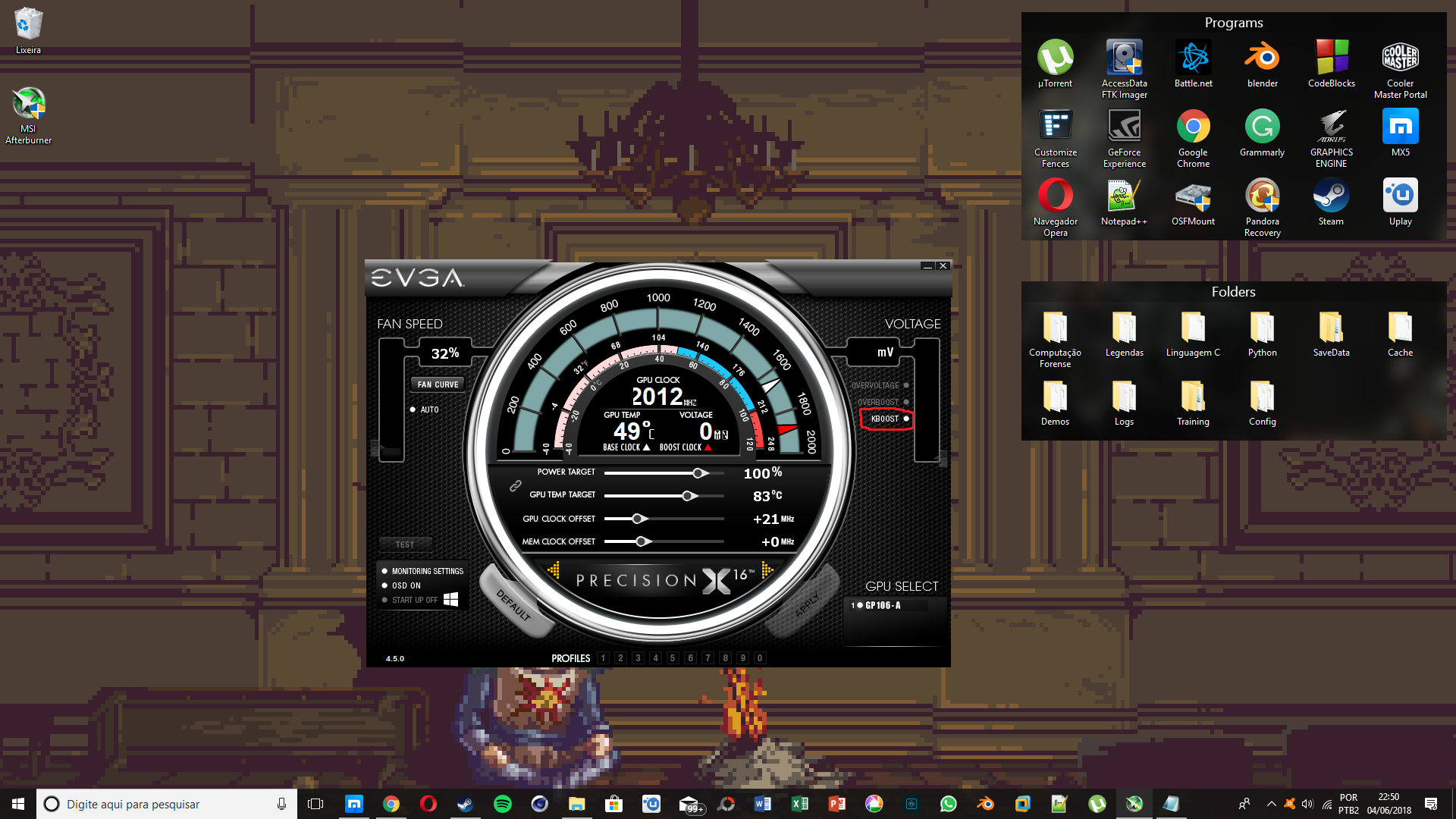Click the MEM CLOCK OFFSET slider handle
This screenshot has height=819, width=1456.
click(x=642, y=541)
